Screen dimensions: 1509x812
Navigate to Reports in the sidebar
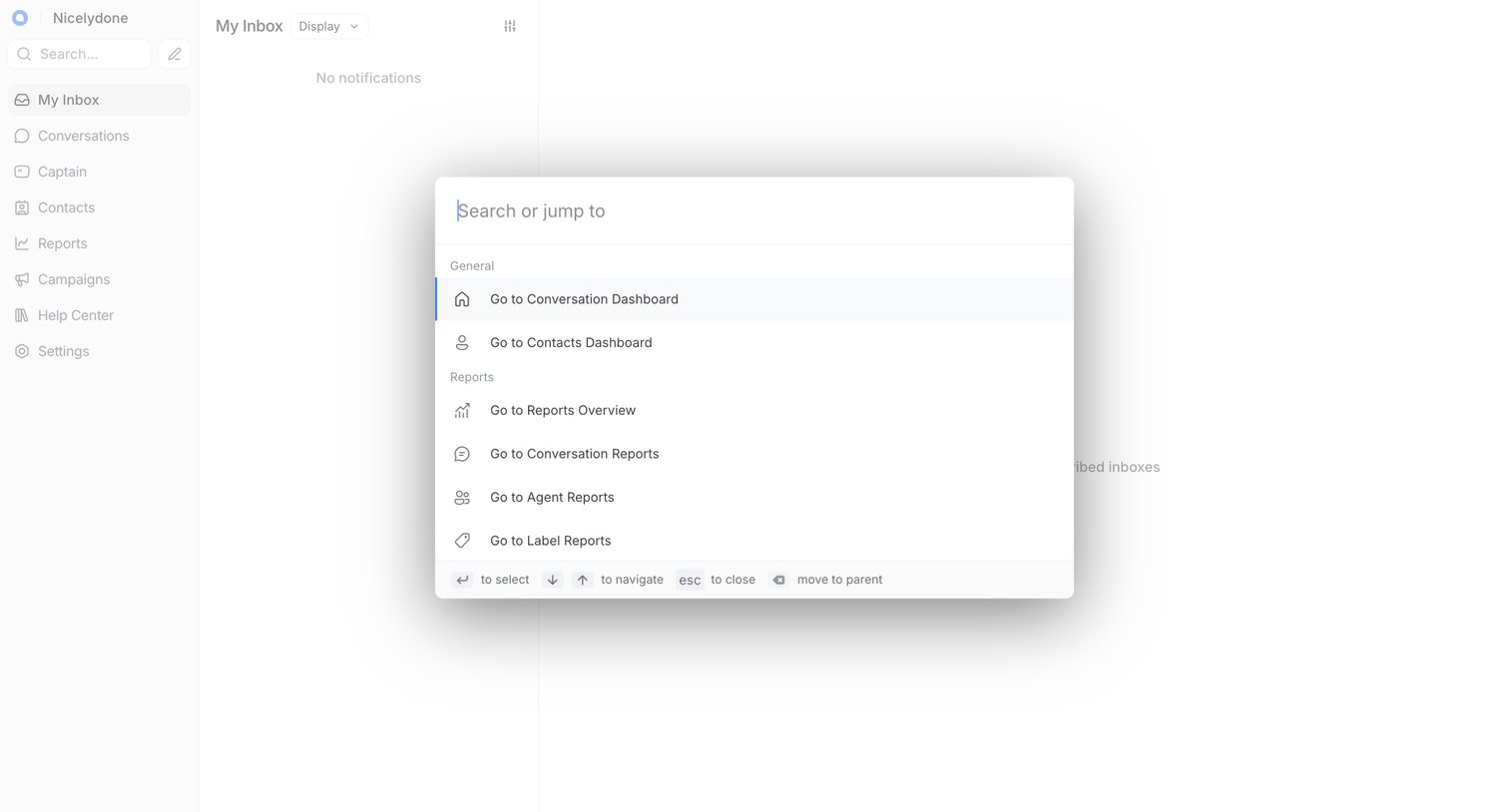(x=99, y=243)
